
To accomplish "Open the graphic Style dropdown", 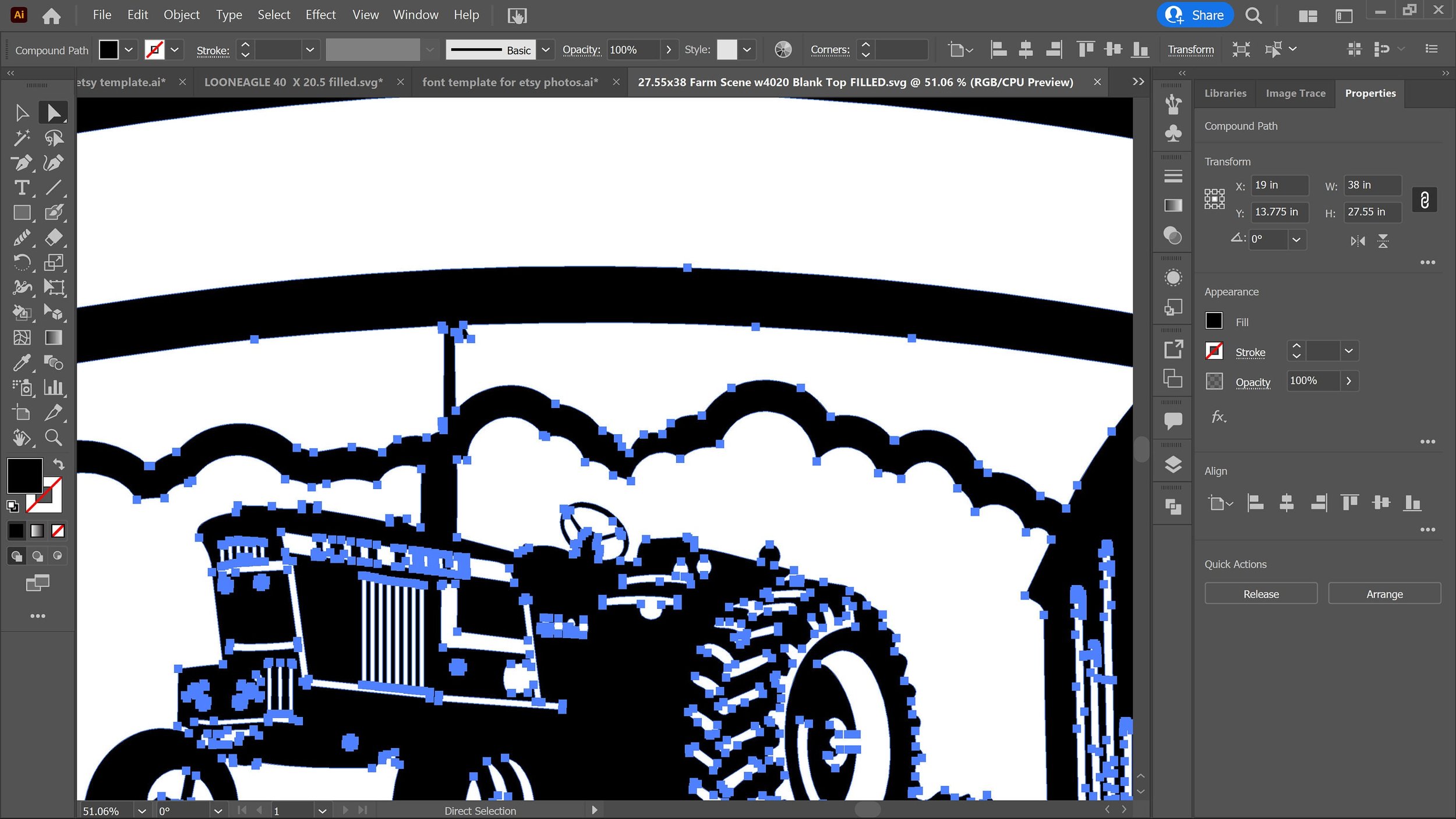I will [747, 49].
